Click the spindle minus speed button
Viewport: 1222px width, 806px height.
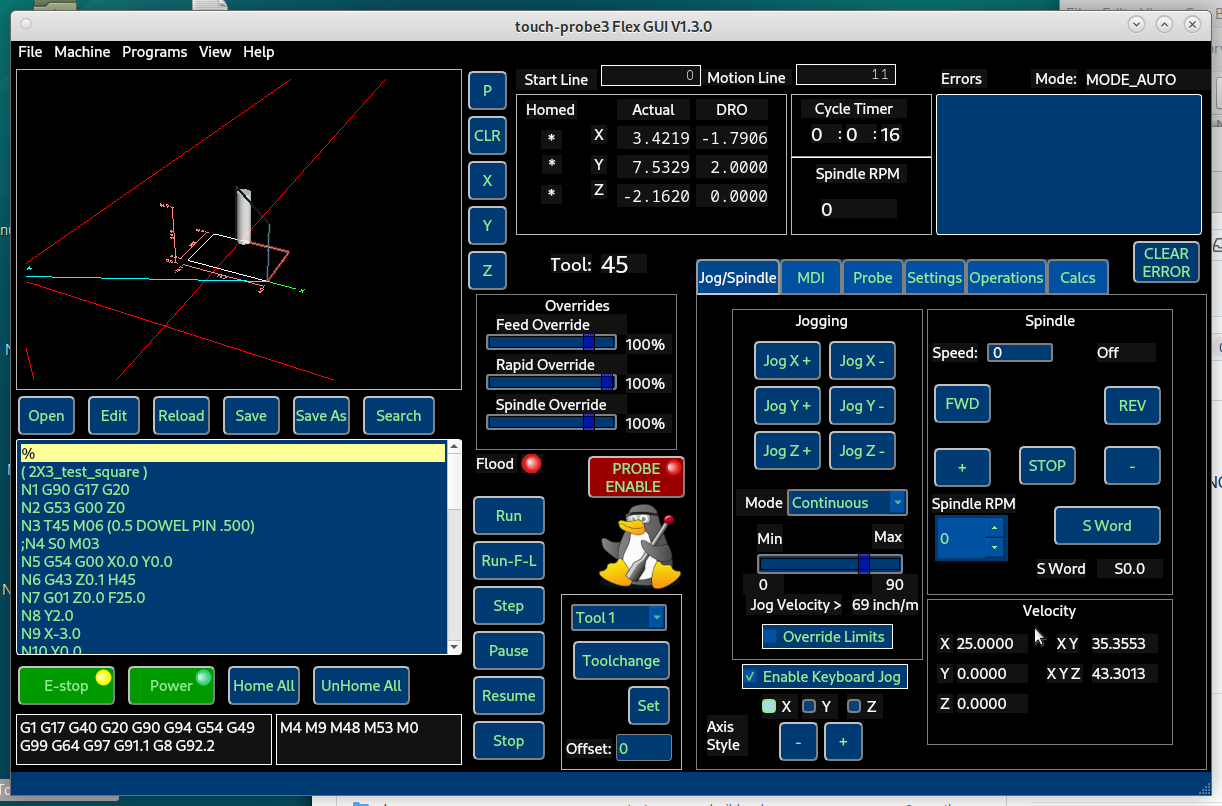1131,467
